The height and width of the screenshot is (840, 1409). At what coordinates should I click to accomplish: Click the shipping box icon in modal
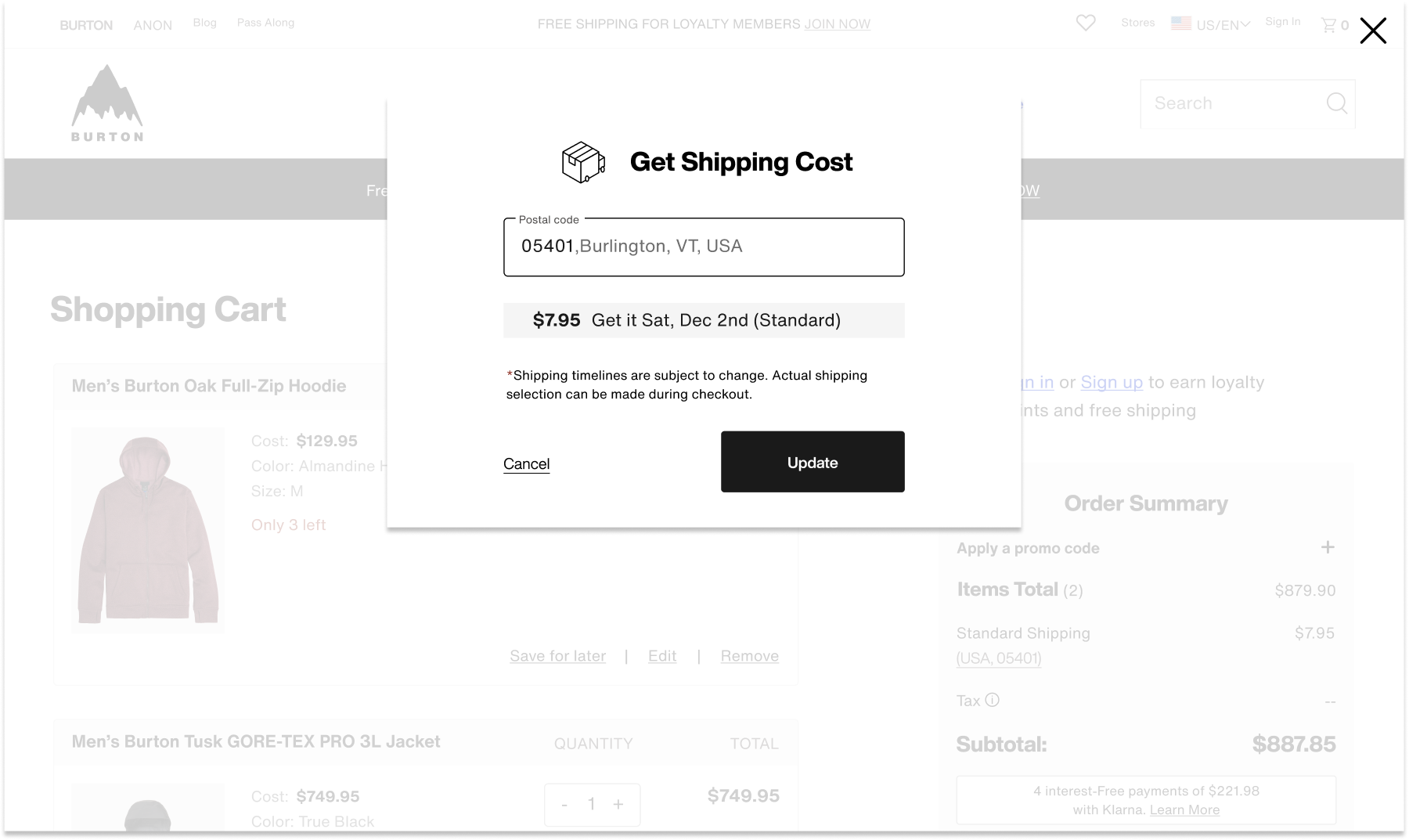click(x=583, y=162)
